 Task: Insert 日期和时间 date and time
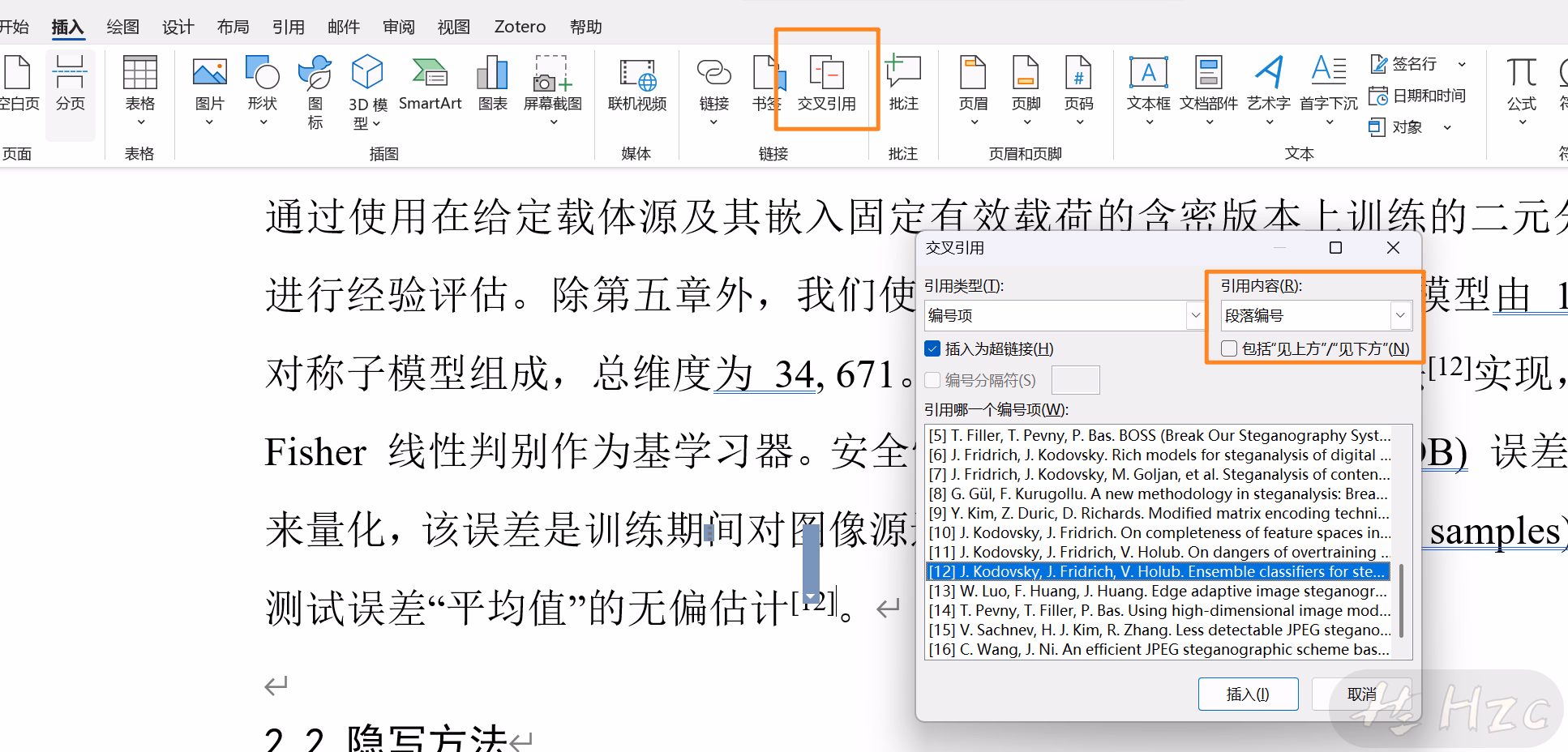[x=1417, y=96]
